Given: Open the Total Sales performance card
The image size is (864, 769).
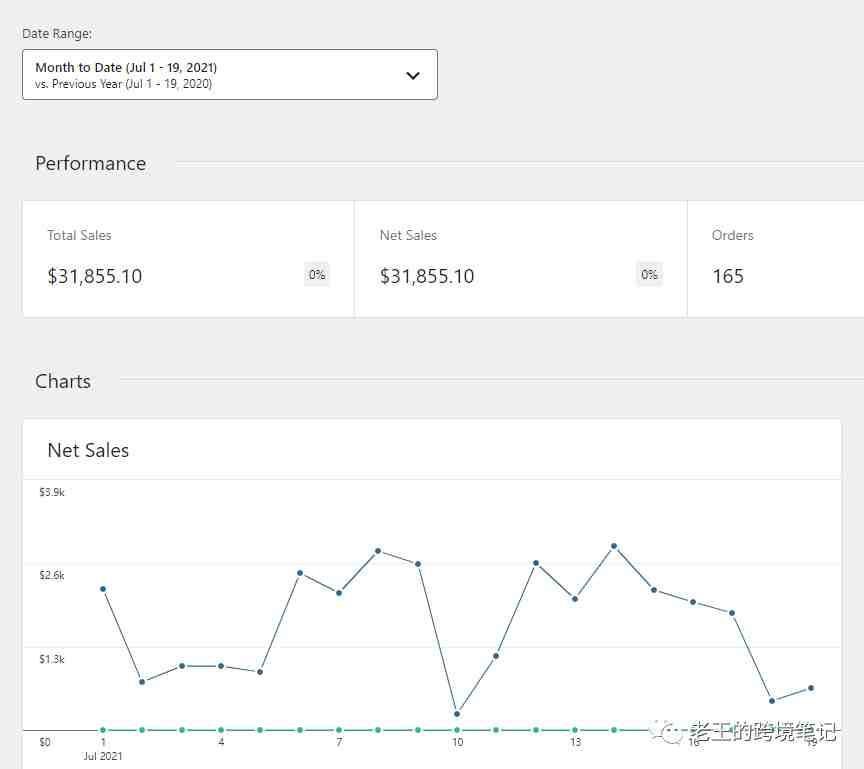Looking at the screenshot, I should 188,259.
